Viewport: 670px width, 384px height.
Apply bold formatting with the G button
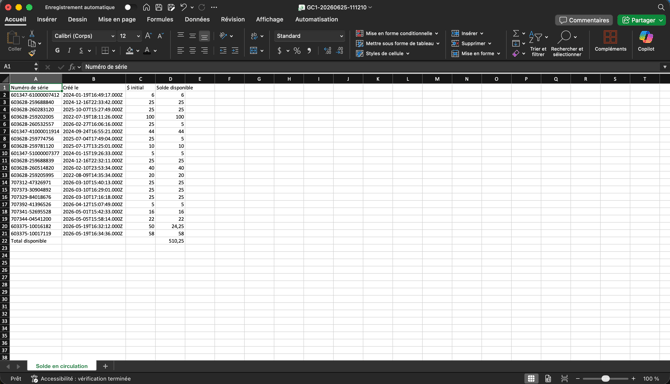pos(57,50)
